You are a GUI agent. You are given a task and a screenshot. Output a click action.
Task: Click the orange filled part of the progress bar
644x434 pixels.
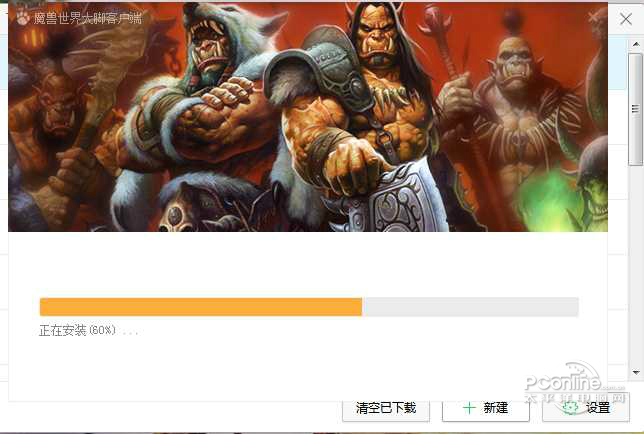[201, 307]
